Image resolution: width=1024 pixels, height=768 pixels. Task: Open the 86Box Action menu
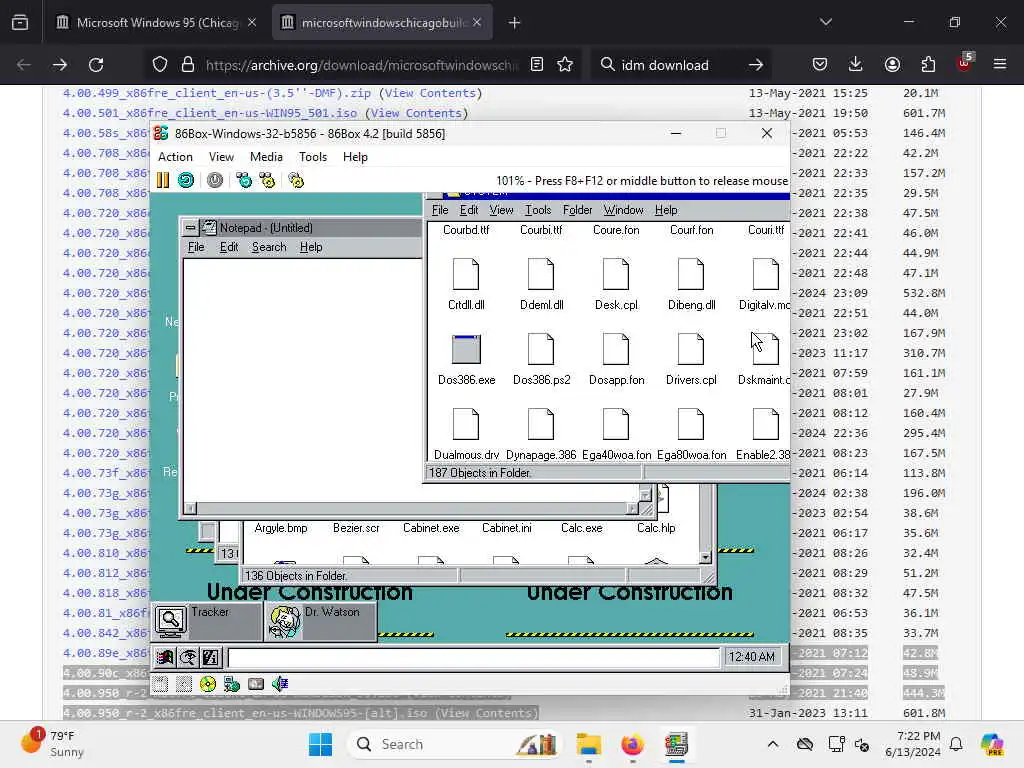coord(175,157)
